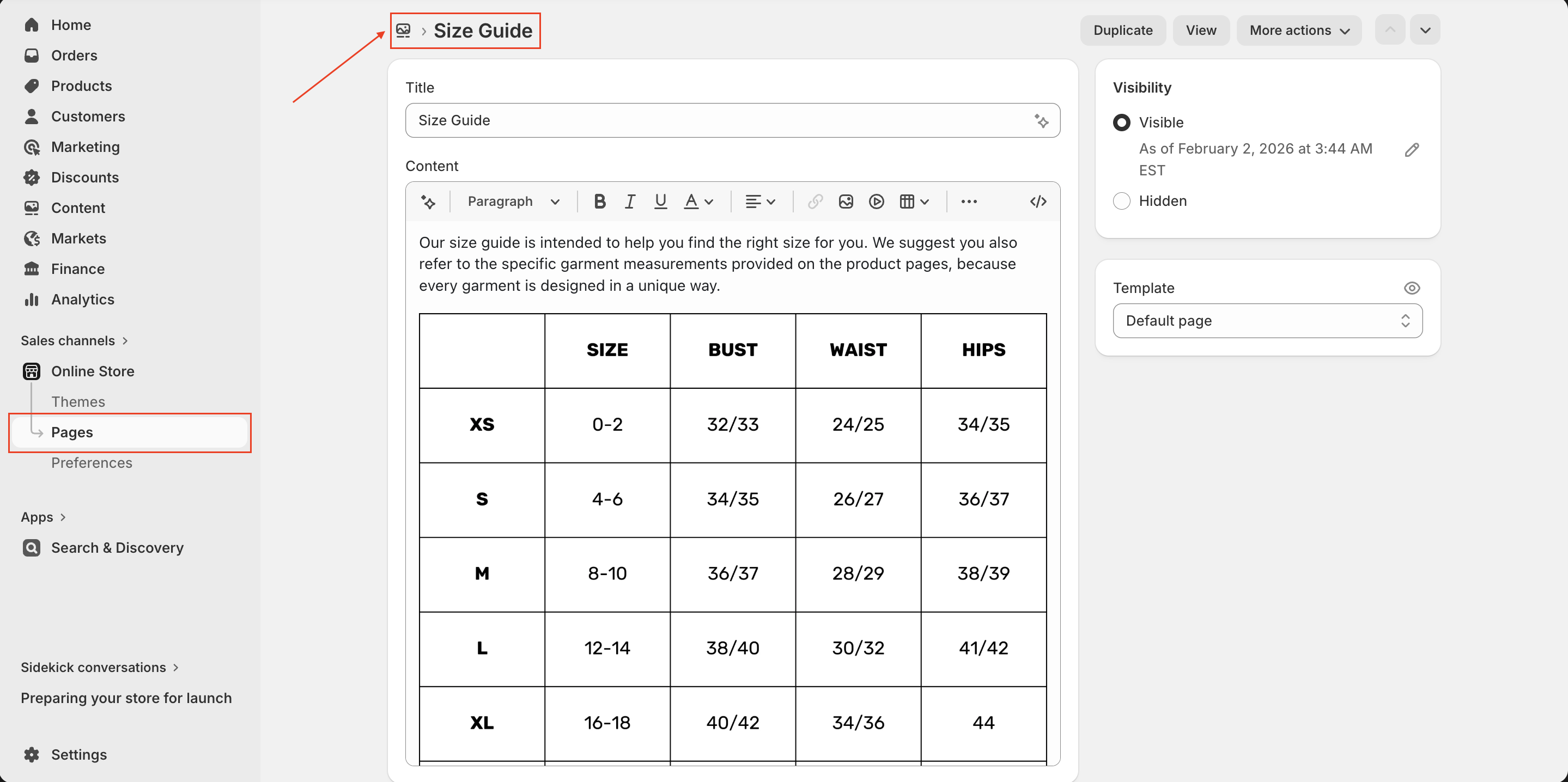Go to Products in sidebar

[81, 86]
